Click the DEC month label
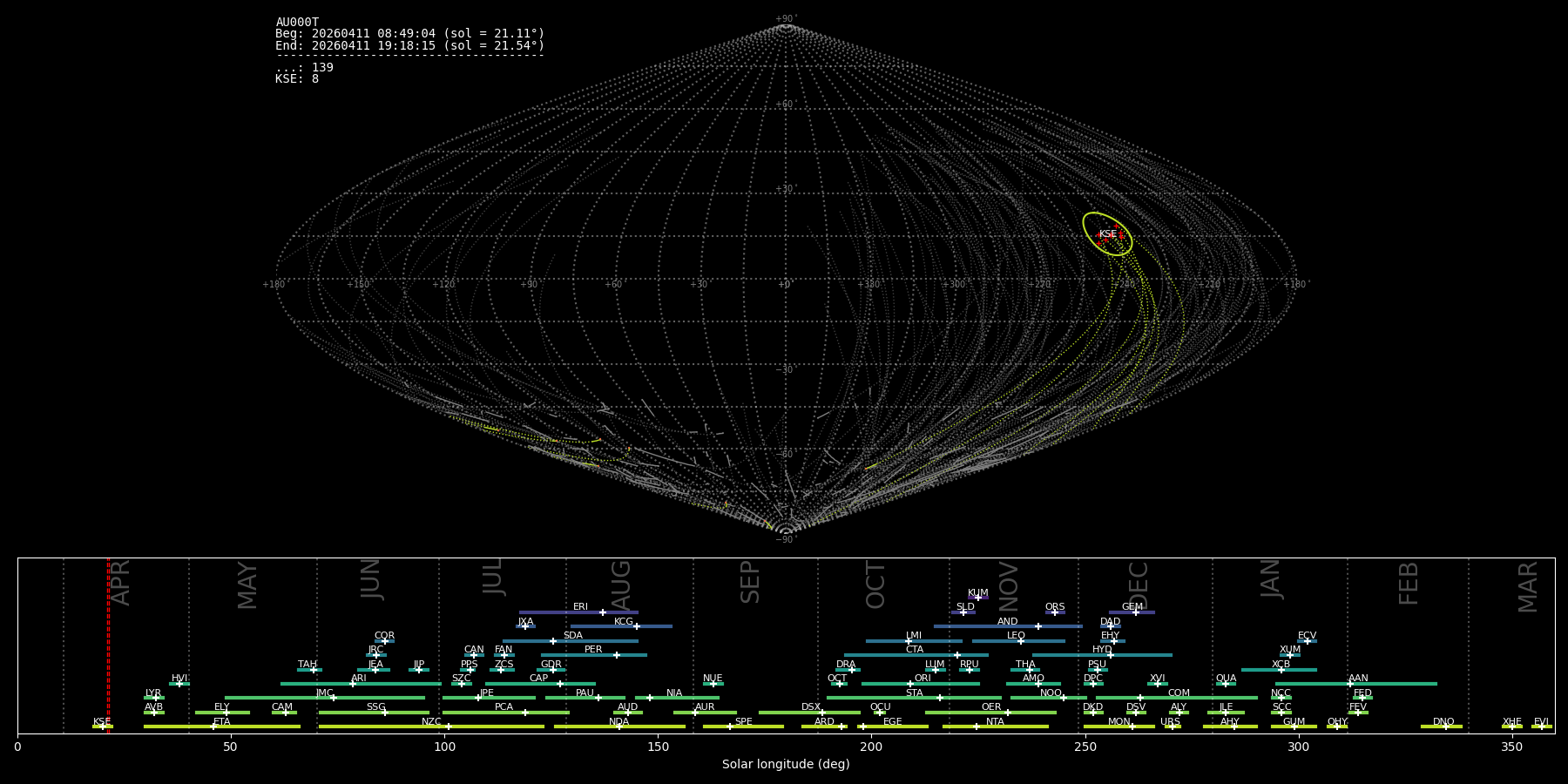 click(1139, 585)
